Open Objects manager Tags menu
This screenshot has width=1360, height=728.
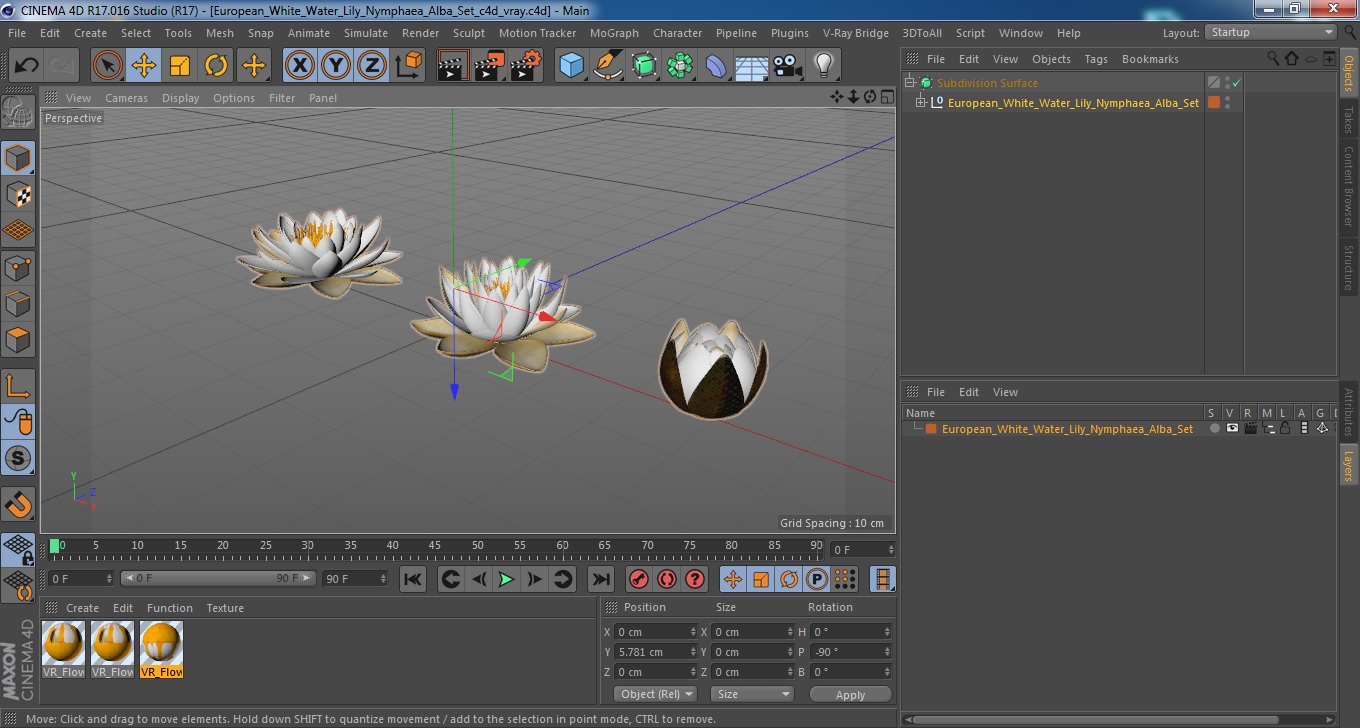click(1096, 59)
